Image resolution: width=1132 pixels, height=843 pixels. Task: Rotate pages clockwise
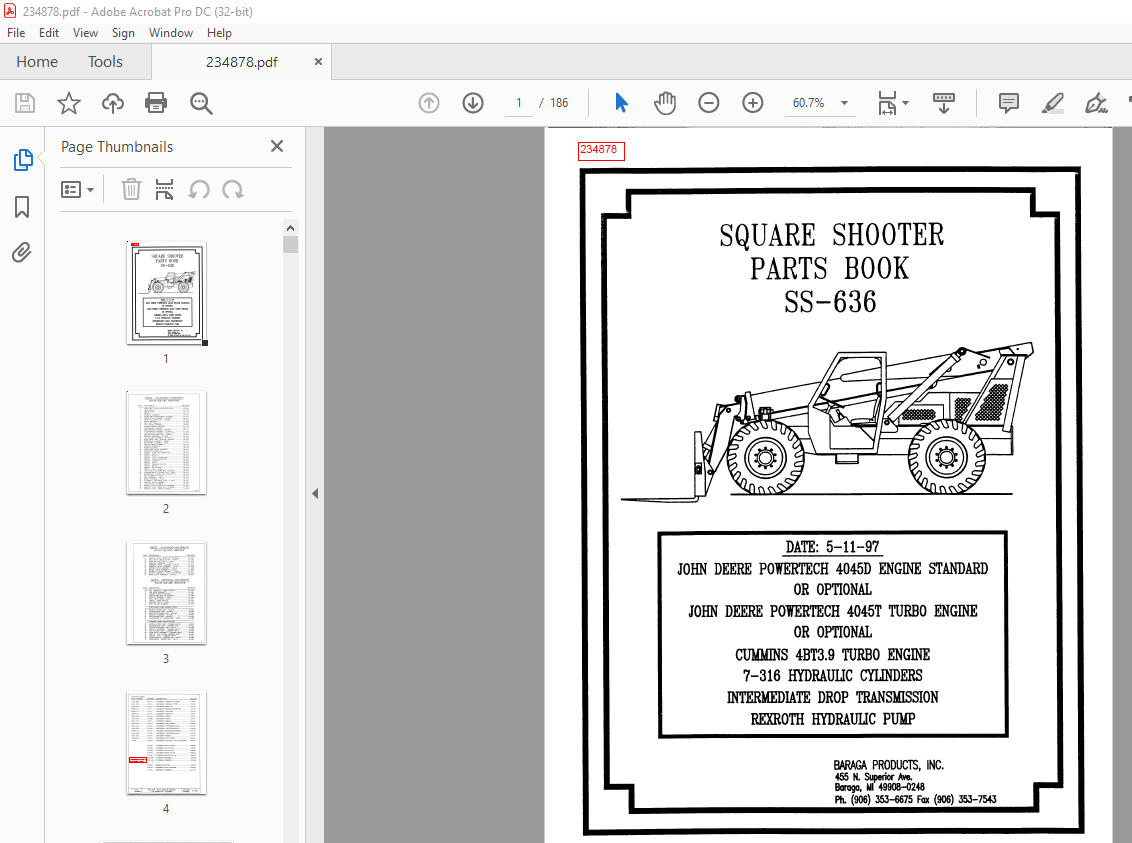(x=232, y=190)
